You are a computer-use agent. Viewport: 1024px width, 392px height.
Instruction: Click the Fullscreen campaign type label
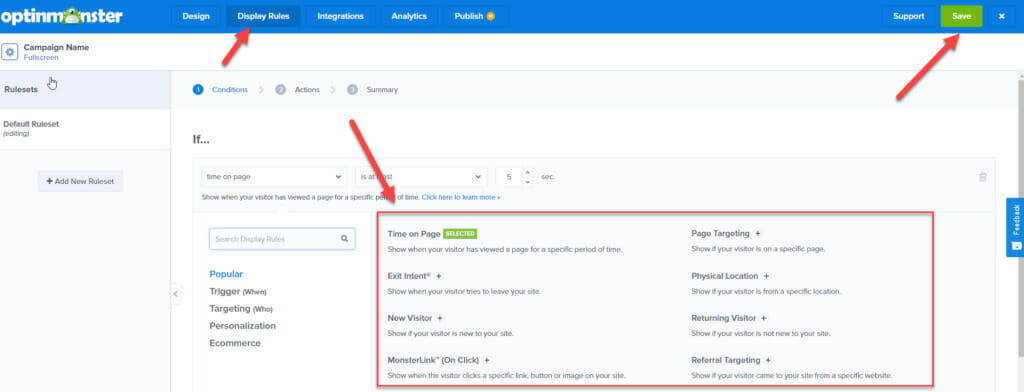[41, 57]
